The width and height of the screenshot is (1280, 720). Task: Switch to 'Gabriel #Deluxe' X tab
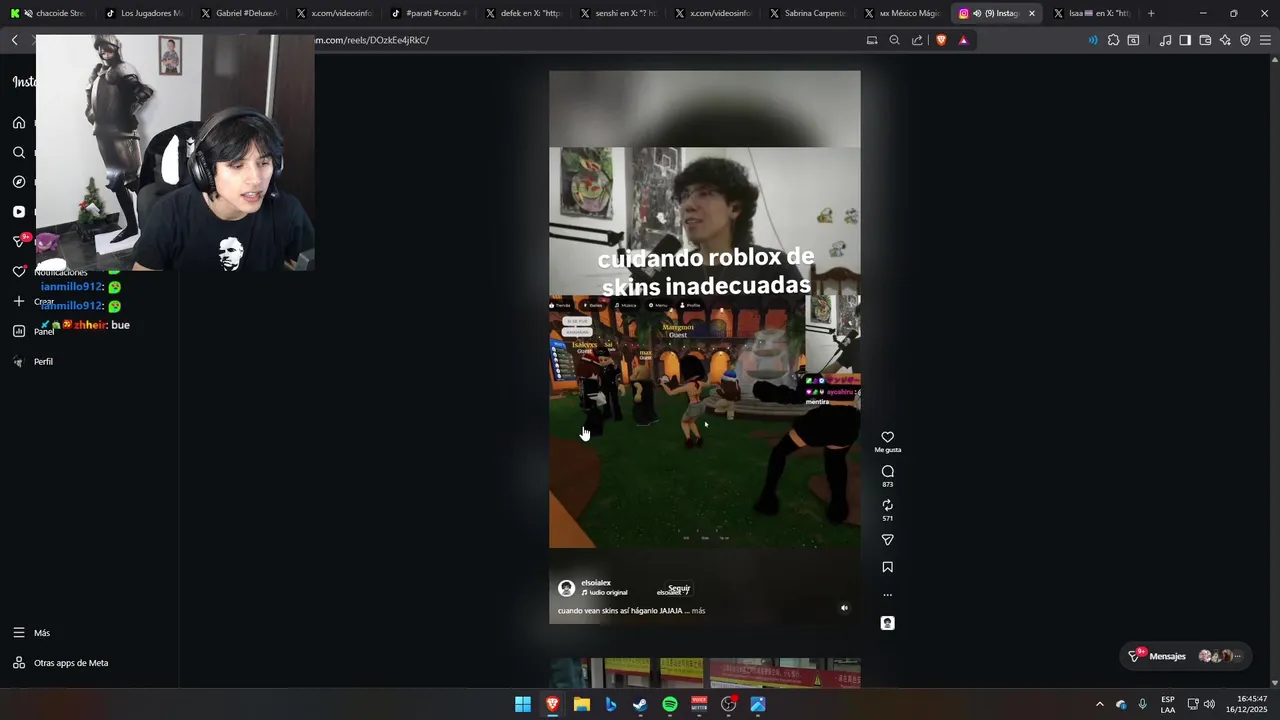(238, 13)
